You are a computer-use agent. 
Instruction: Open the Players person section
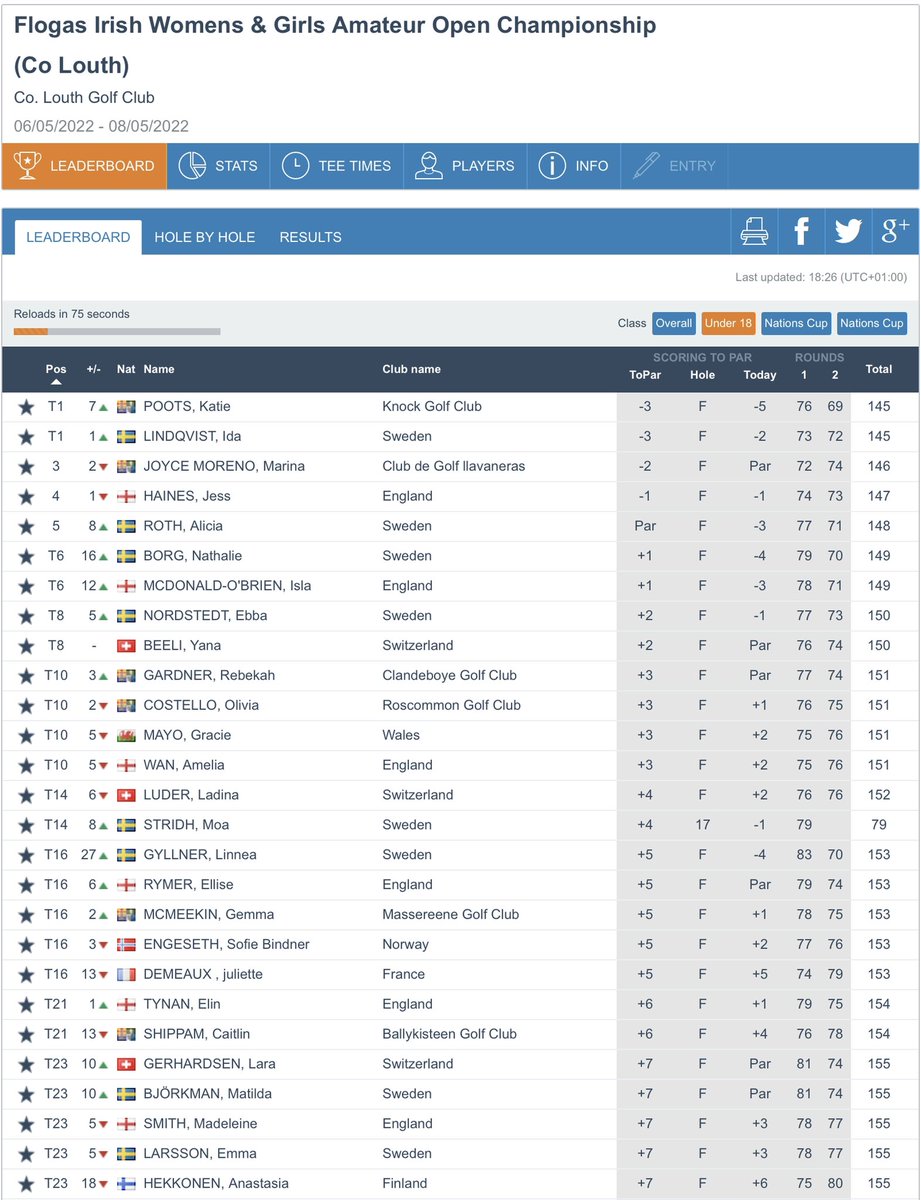coord(465,166)
